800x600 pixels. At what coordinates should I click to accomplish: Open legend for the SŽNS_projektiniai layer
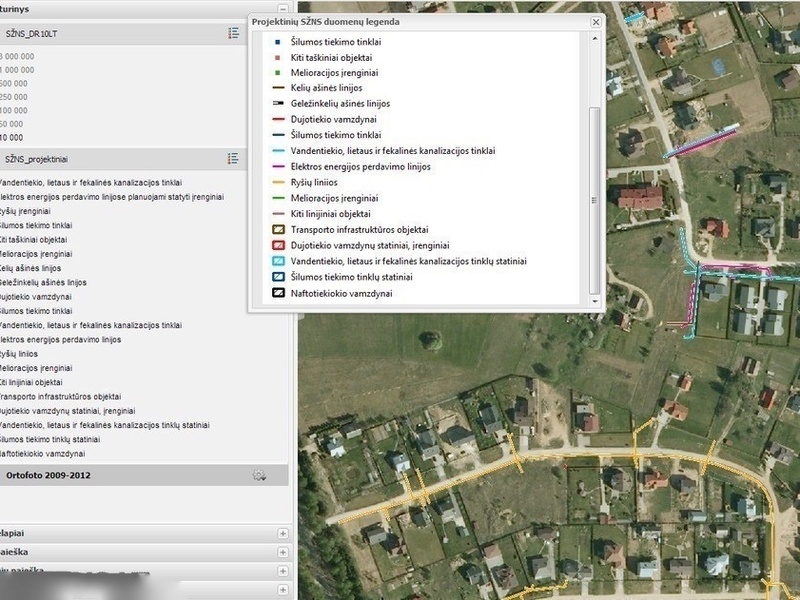233,159
